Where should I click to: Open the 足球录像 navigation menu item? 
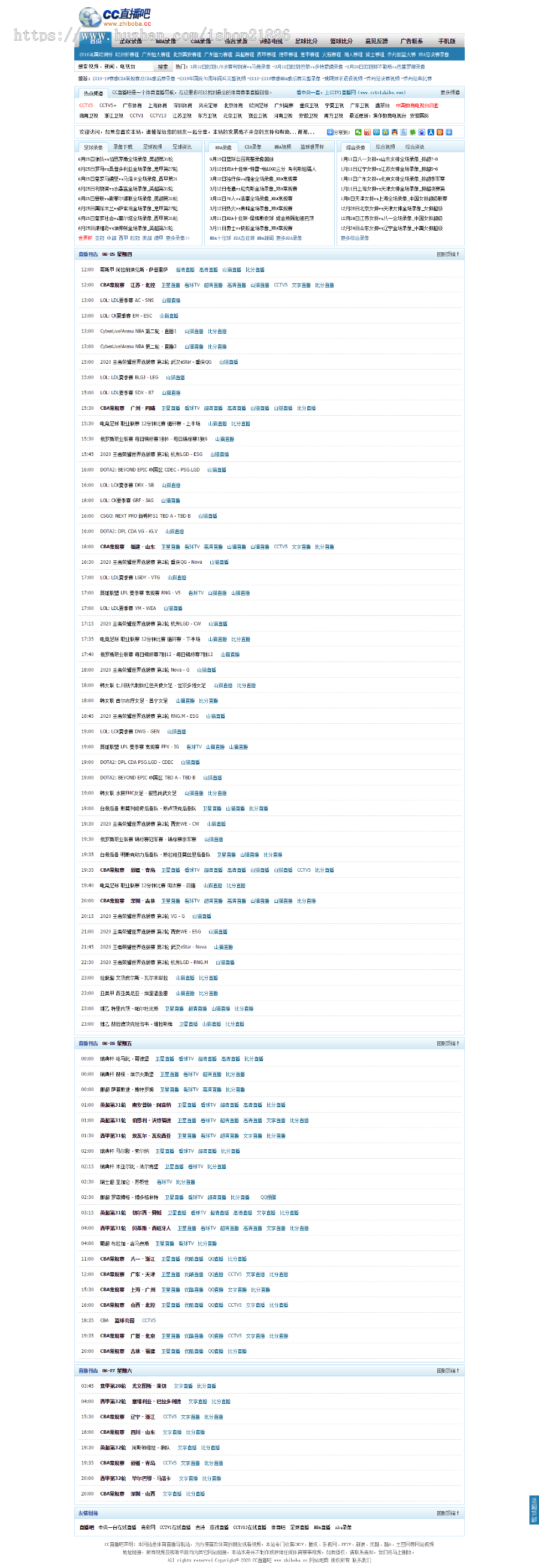click(x=131, y=41)
